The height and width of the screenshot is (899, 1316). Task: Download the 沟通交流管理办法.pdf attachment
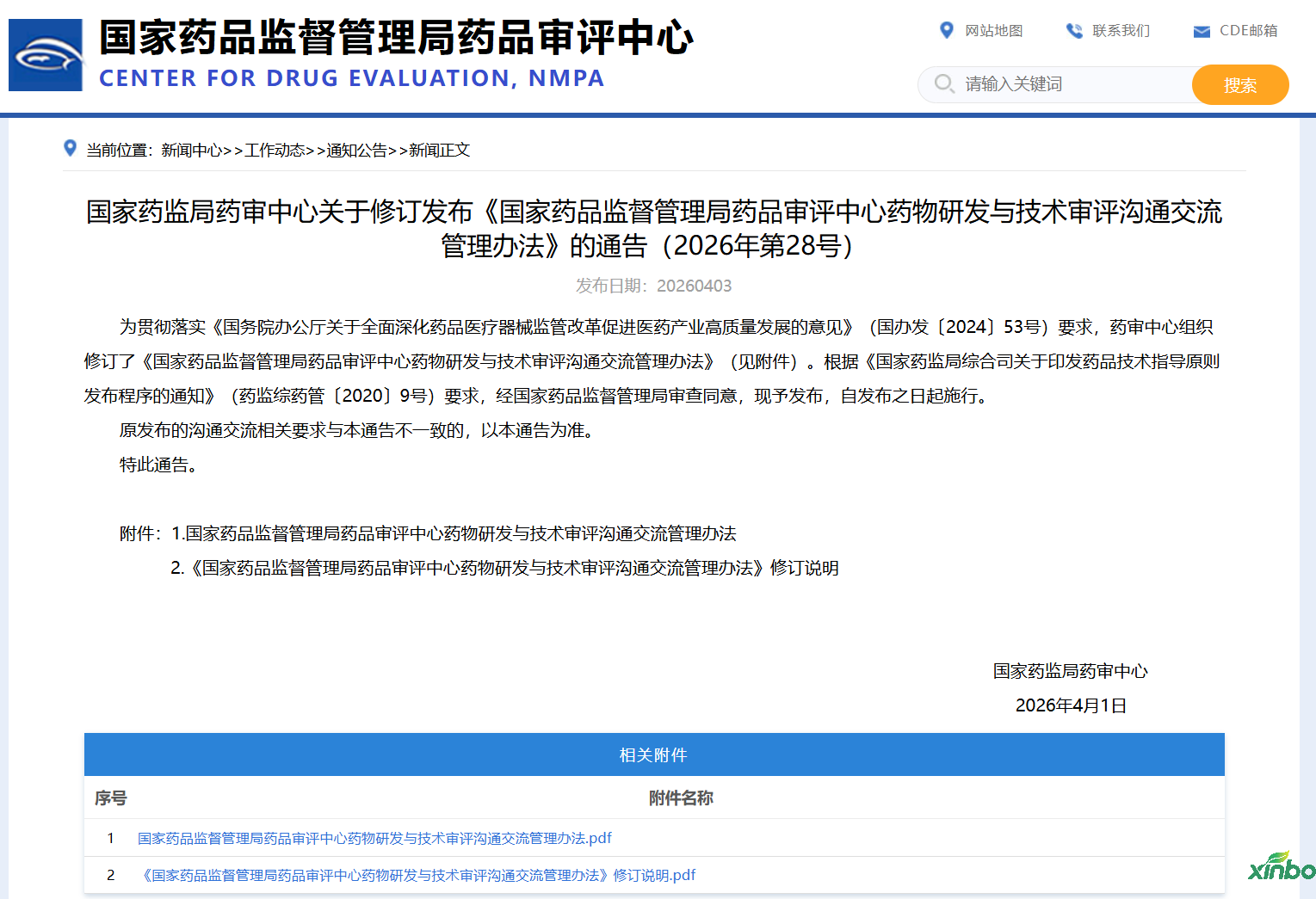(x=374, y=838)
